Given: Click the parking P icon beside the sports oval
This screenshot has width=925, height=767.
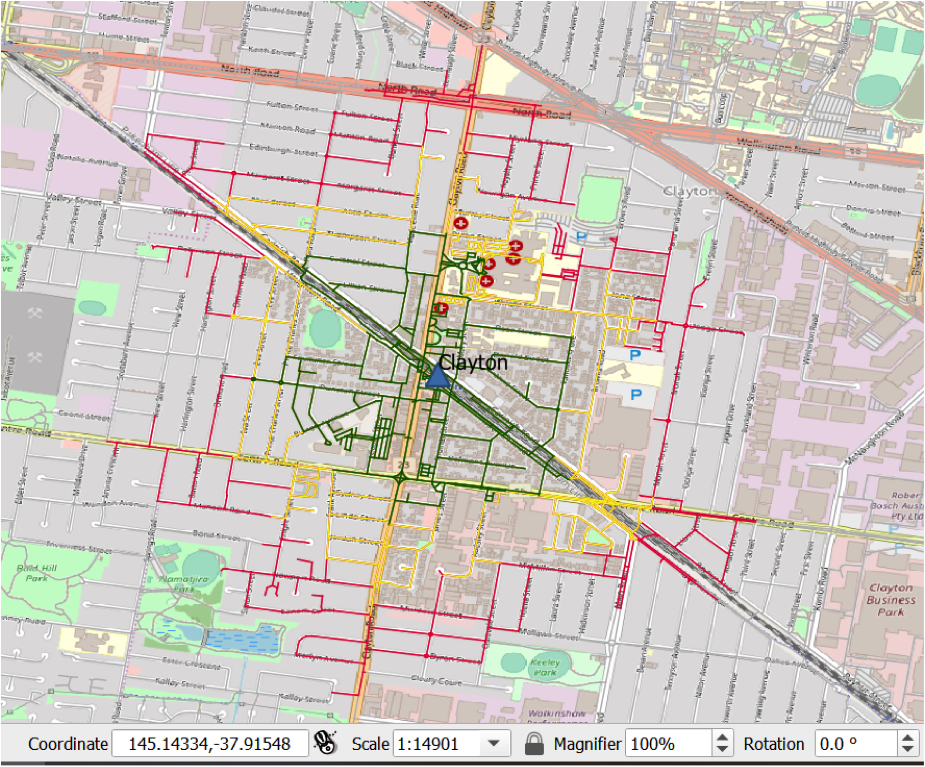Looking at the screenshot, I should coord(582,237).
